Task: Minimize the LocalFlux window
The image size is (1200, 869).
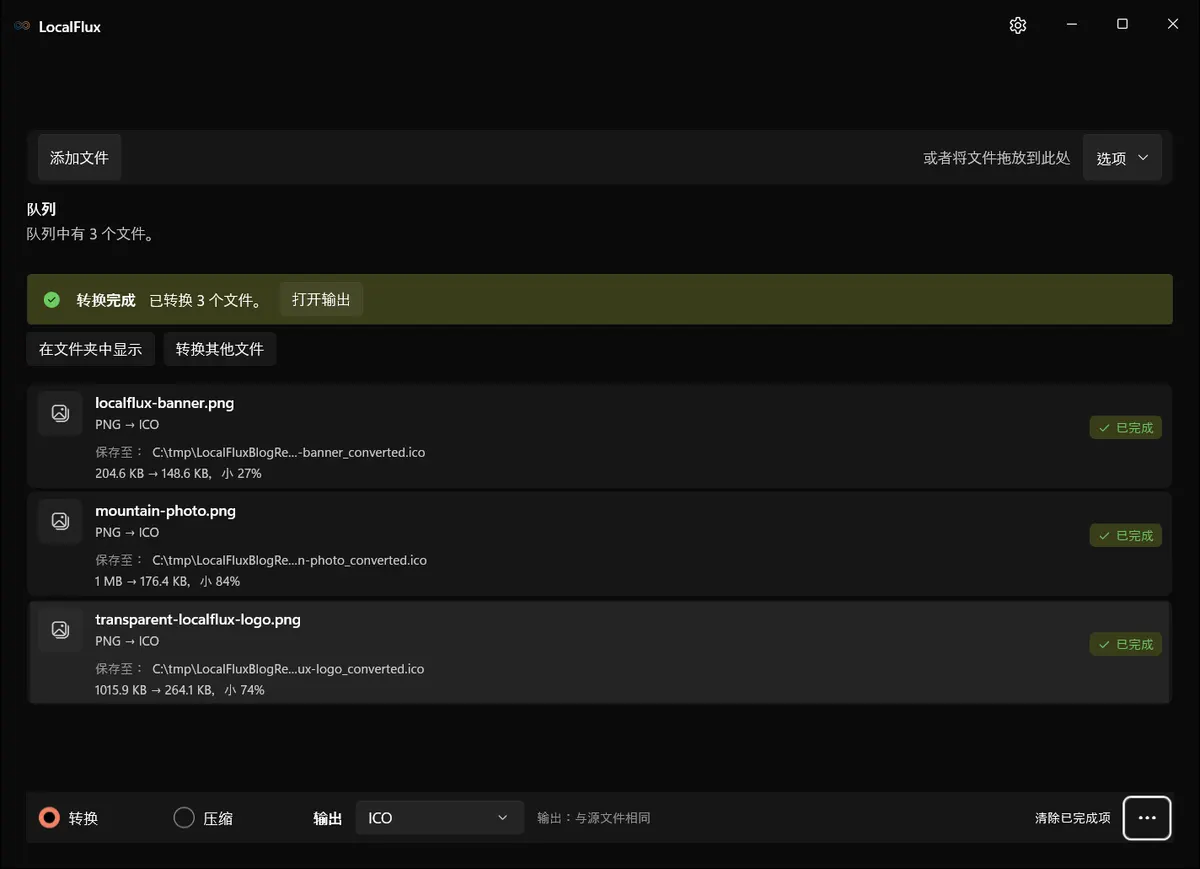Action: 1072,25
